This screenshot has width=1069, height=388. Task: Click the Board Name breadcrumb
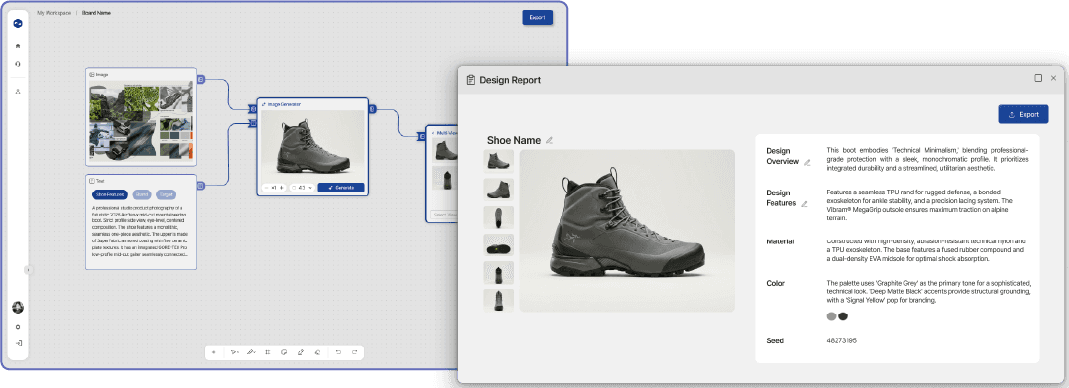[x=96, y=13]
